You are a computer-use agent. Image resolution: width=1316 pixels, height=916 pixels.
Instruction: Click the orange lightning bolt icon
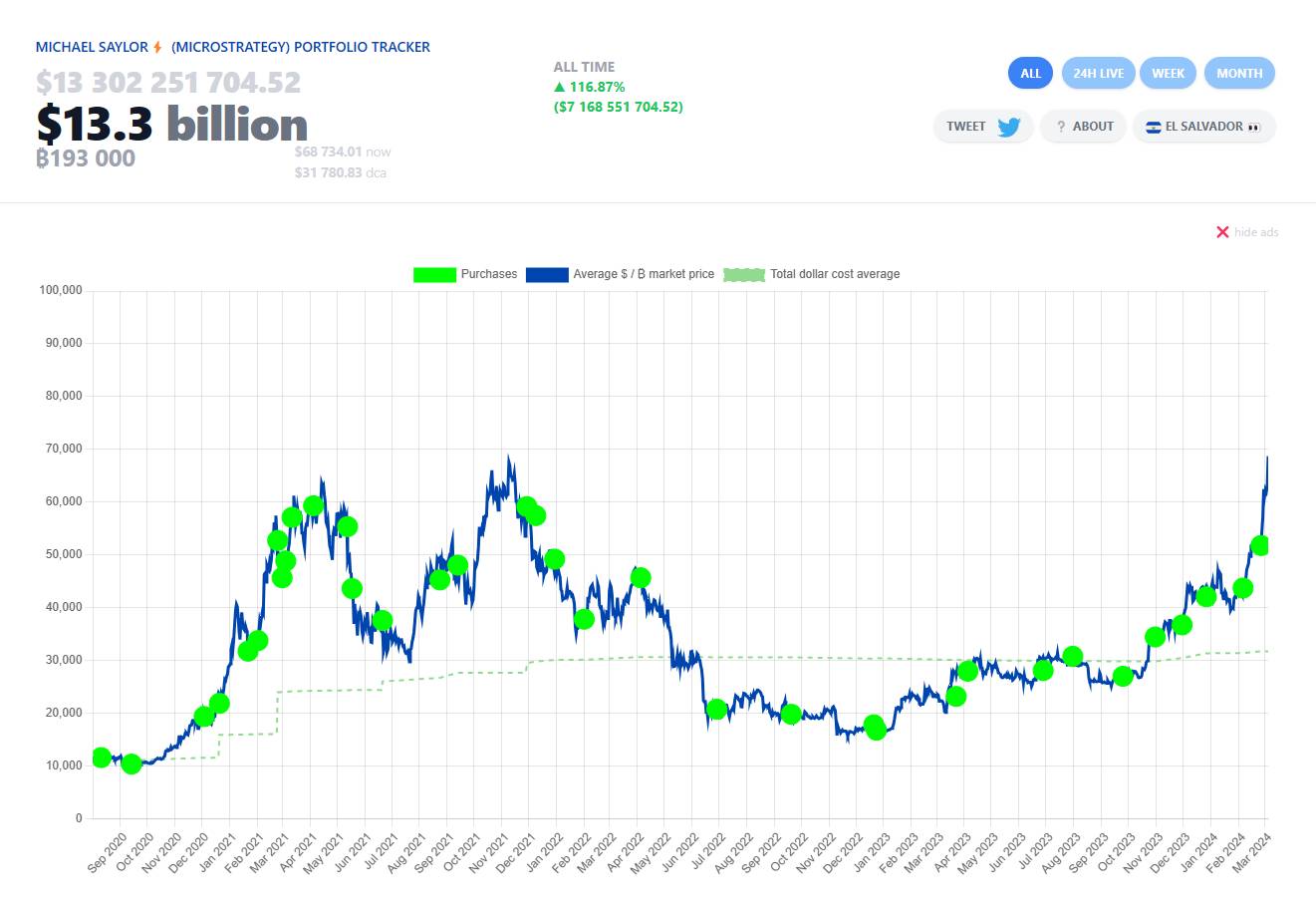pyautogui.click(x=158, y=47)
